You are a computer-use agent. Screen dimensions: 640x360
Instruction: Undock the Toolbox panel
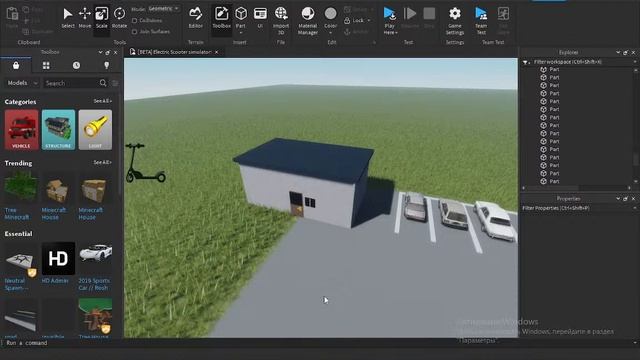(x=108, y=53)
